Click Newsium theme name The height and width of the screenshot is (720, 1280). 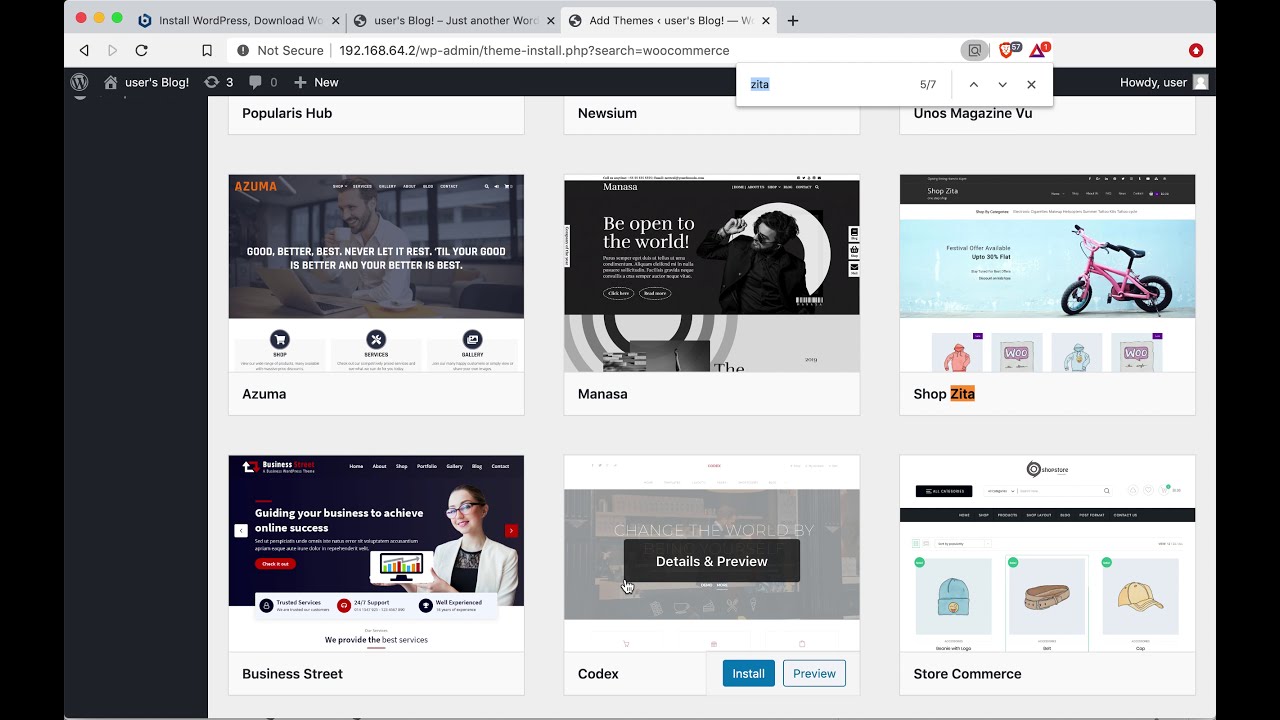point(607,113)
